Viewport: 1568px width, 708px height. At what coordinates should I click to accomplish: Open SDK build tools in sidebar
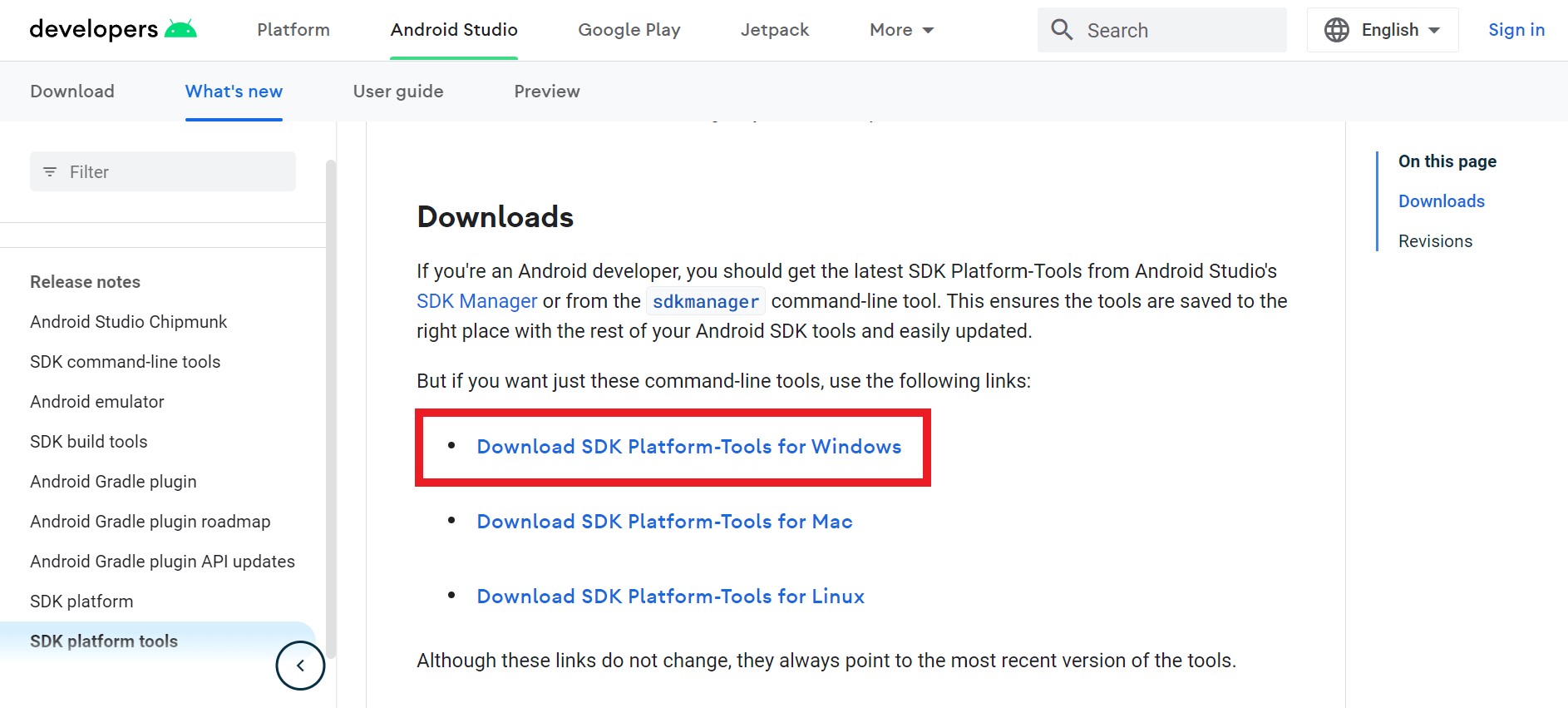click(89, 442)
